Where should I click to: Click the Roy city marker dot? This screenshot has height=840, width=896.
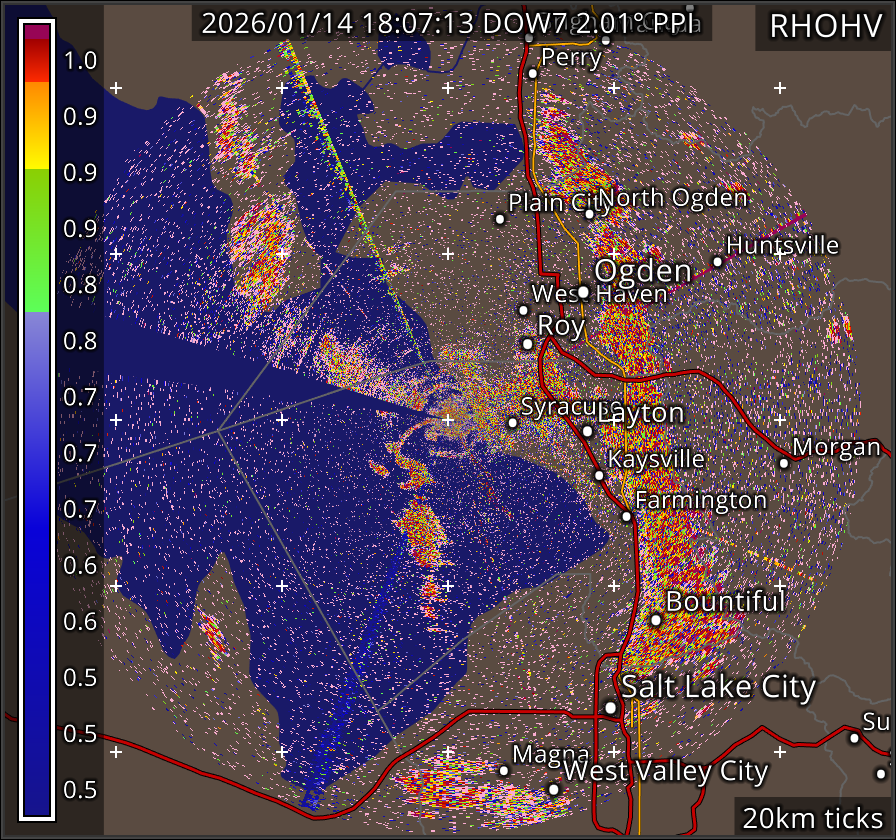(528, 344)
